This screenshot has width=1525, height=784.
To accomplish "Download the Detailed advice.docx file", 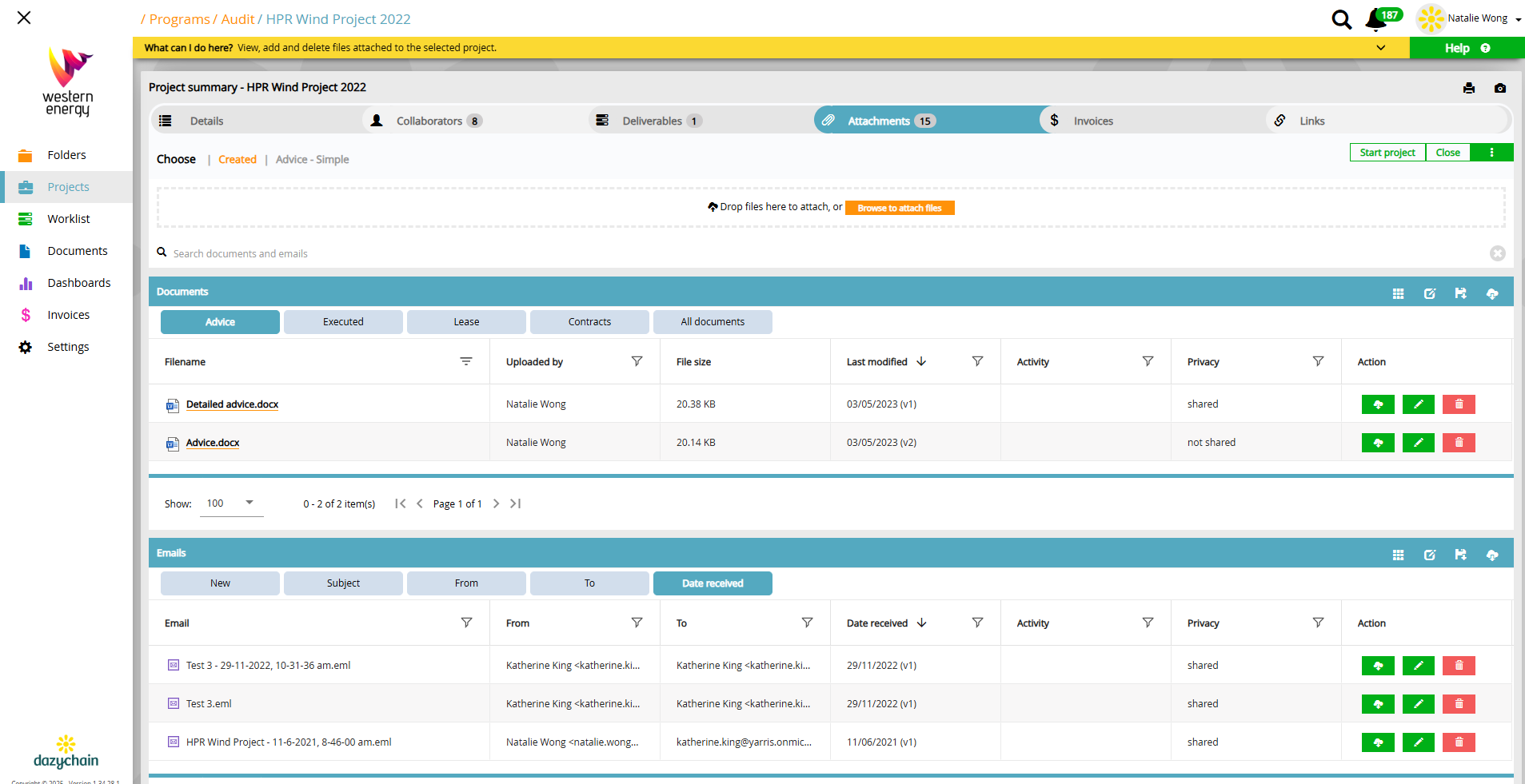I will click(x=1378, y=404).
